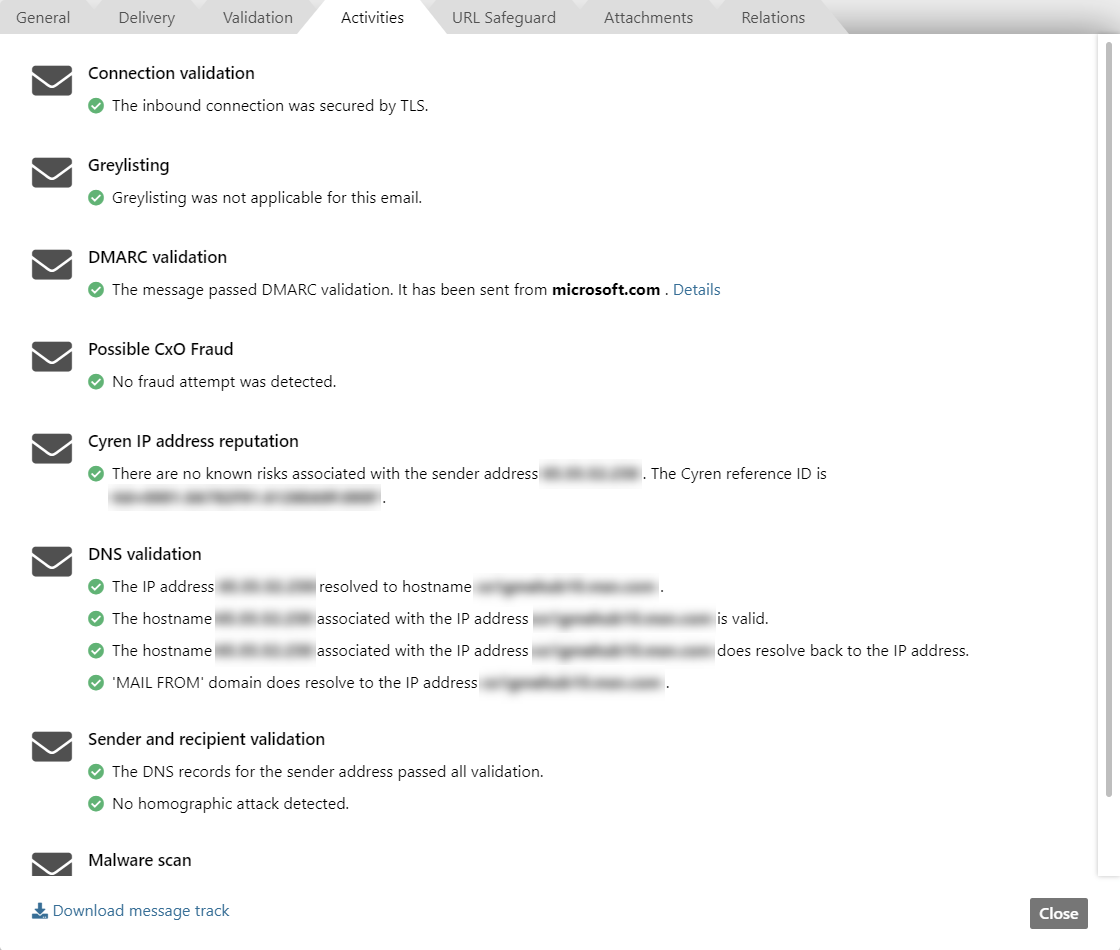The width and height of the screenshot is (1120, 950).
Task: Open the Relations tab
Action: (773, 17)
